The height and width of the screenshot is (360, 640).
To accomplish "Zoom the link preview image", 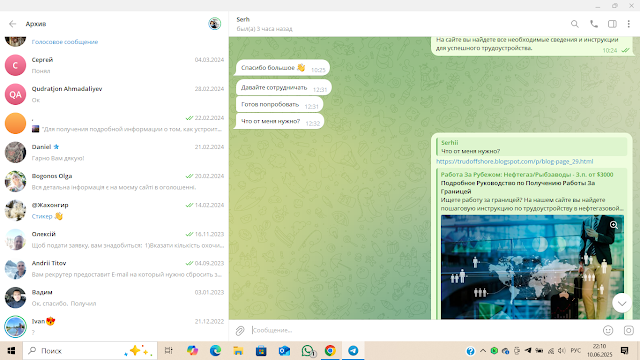I will tap(613, 225).
